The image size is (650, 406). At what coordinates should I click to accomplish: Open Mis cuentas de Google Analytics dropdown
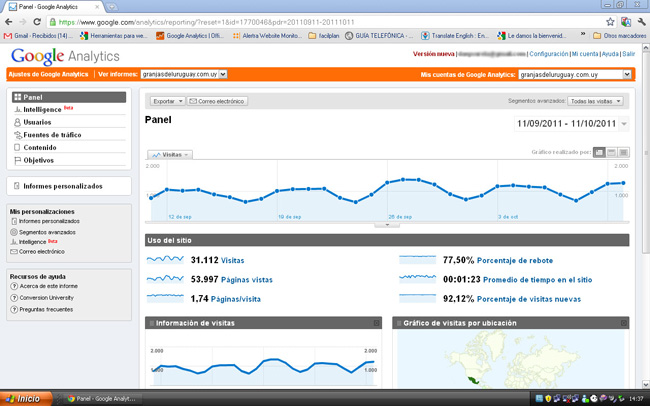point(575,75)
